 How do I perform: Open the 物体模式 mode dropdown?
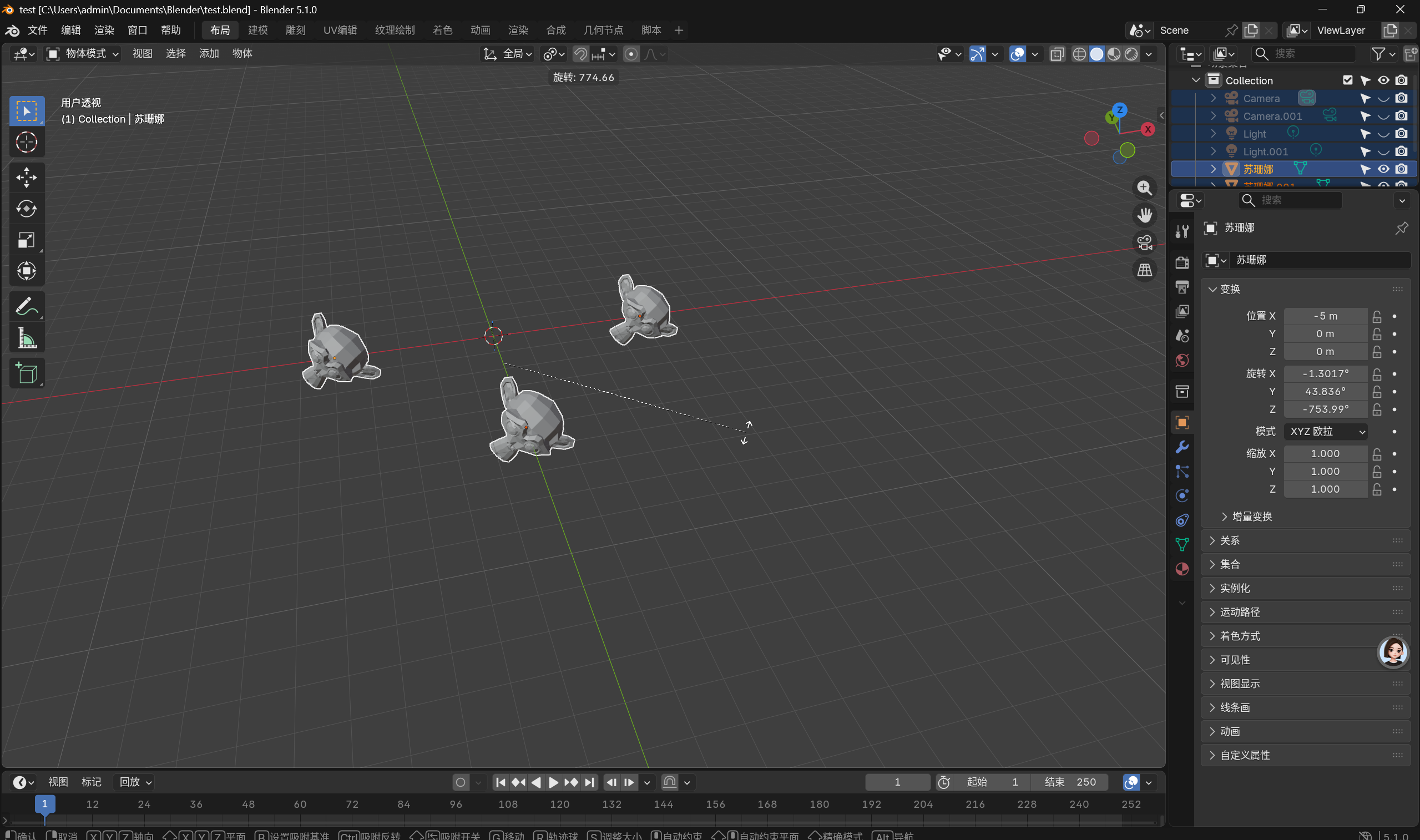tap(83, 54)
